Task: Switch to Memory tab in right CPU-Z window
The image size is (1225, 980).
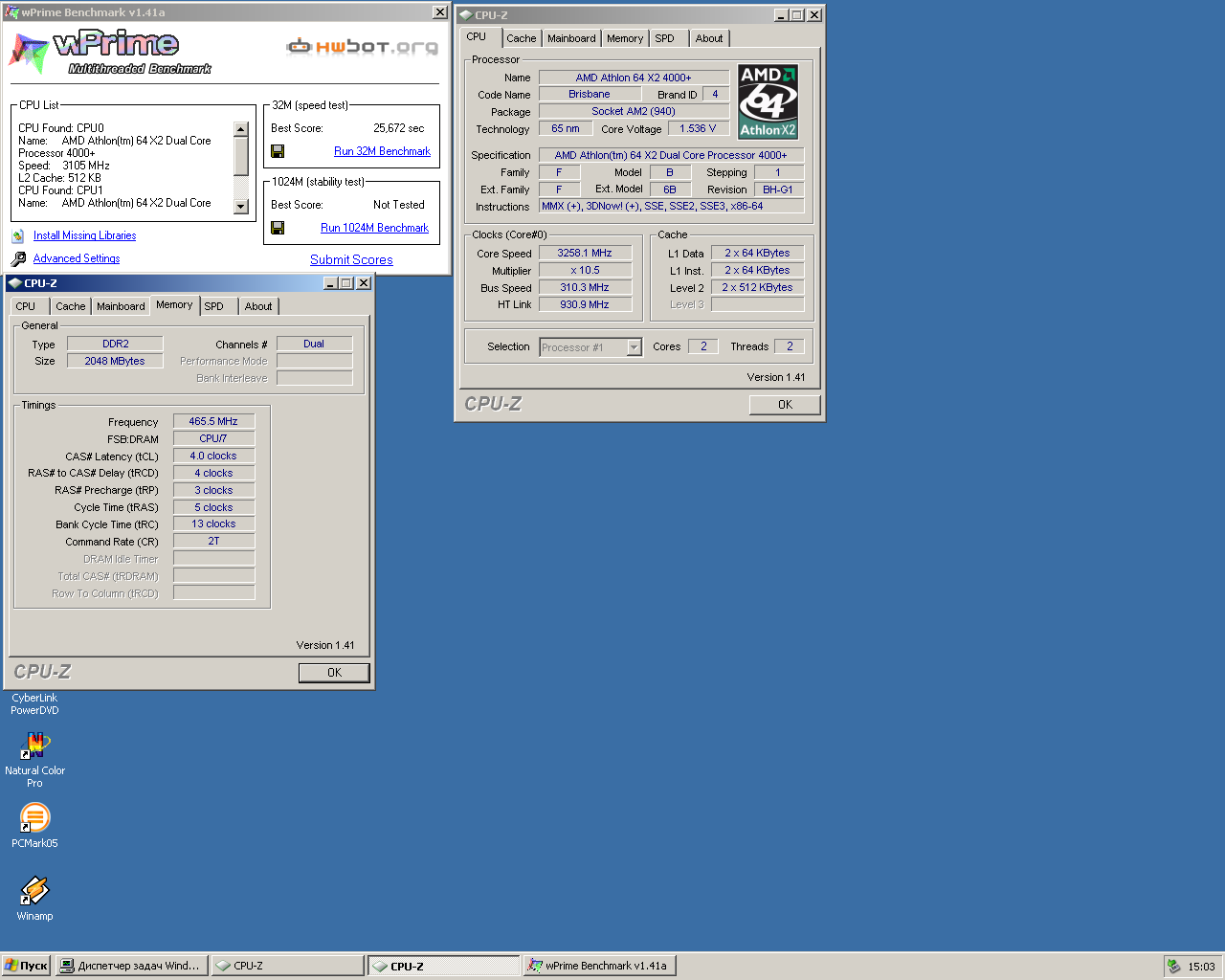Action: [625, 38]
